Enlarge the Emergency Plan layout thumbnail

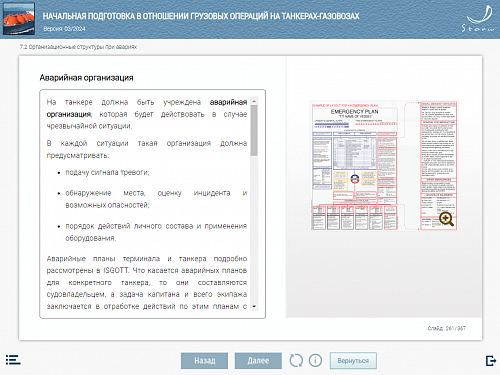pos(384,165)
